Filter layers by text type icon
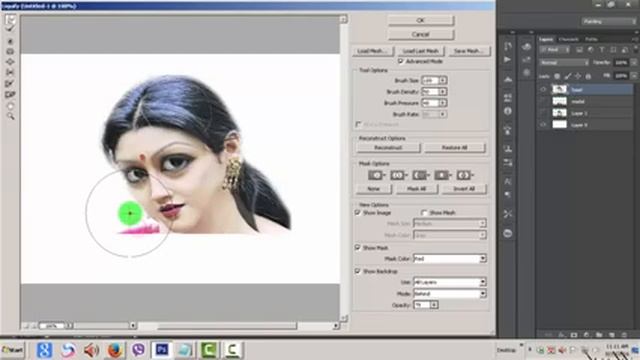The height and width of the screenshot is (360, 640). [x=602, y=50]
